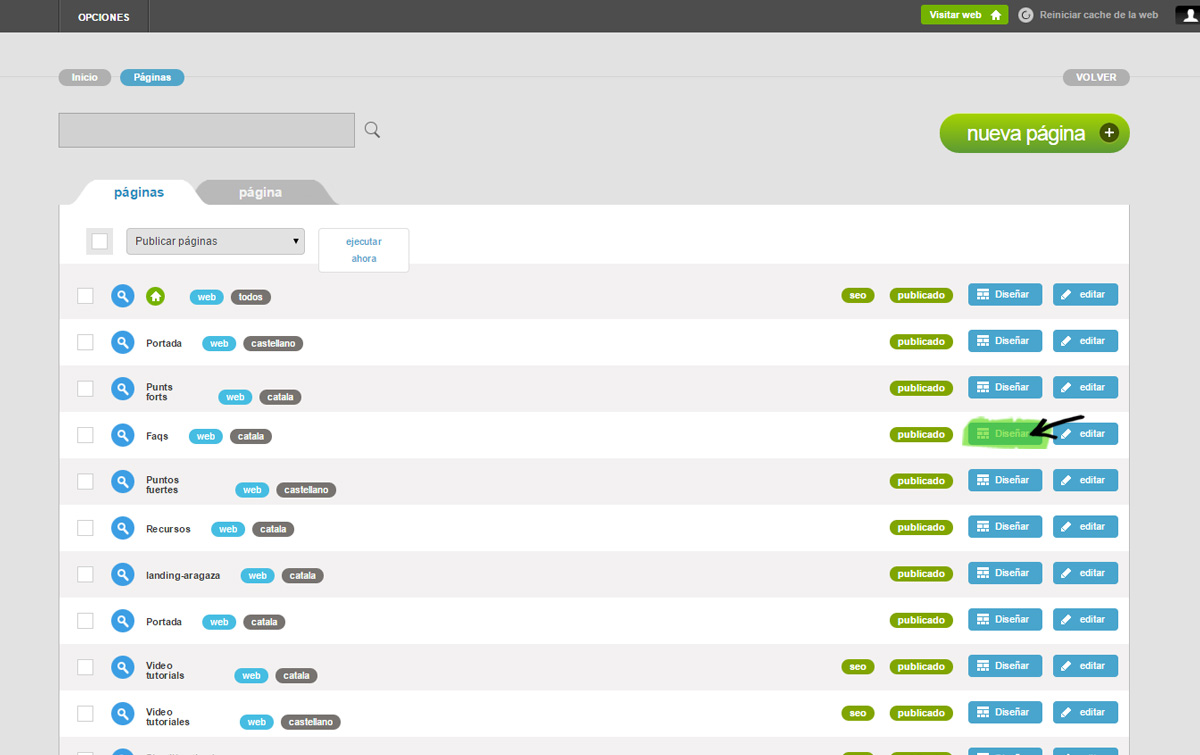The image size is (1200, 755).
Task: Click the page search input field
Action: click(207, 130)
